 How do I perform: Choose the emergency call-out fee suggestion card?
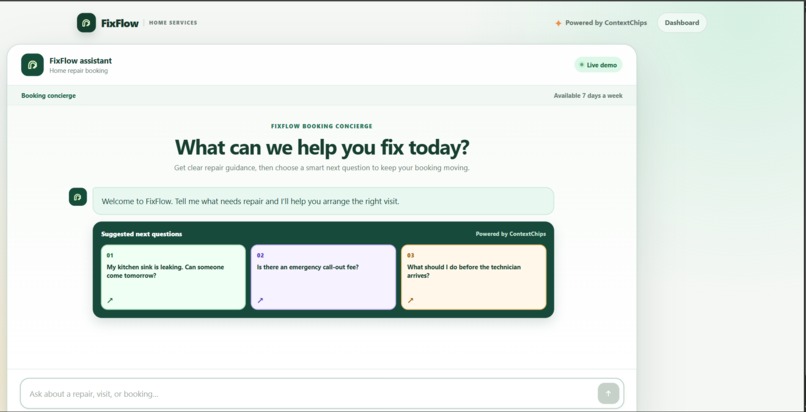323,277
